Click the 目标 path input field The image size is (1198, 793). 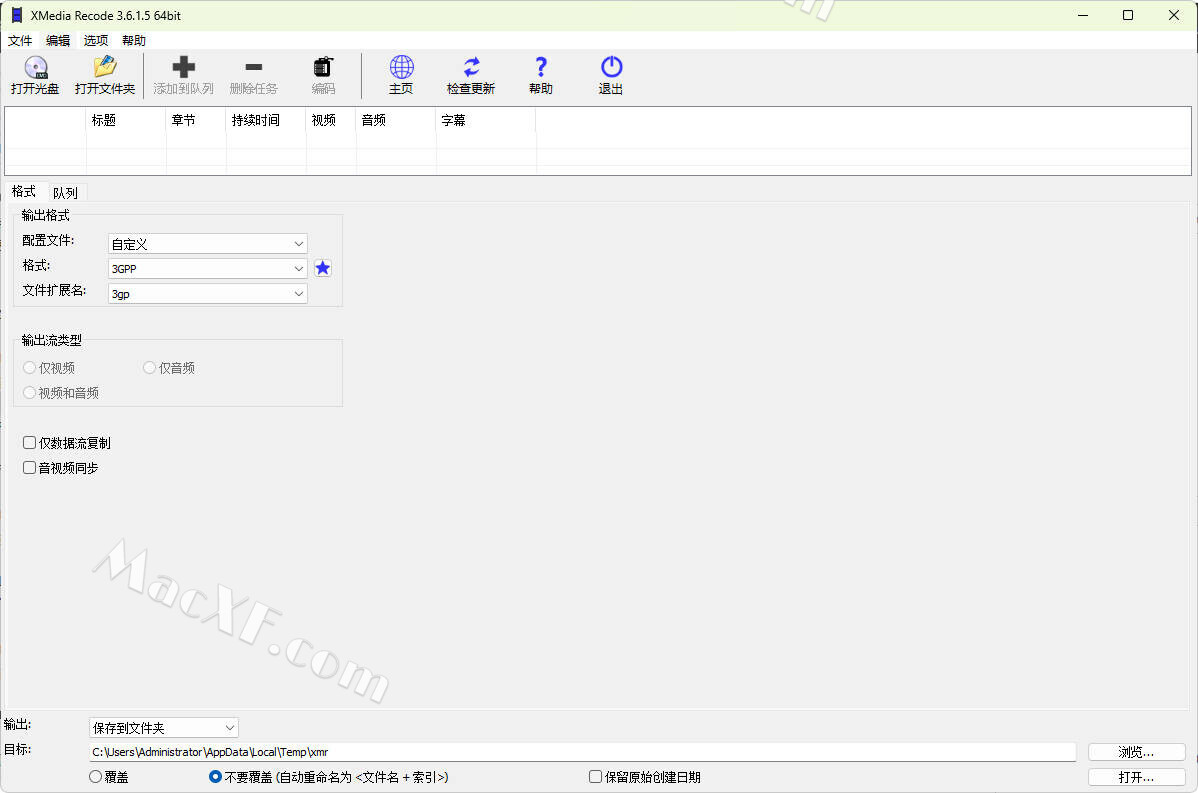click(582, 752)
